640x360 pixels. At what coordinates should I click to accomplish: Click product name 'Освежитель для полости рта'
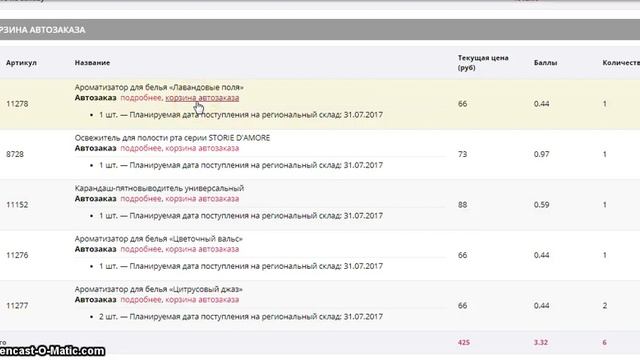(172, 138)
